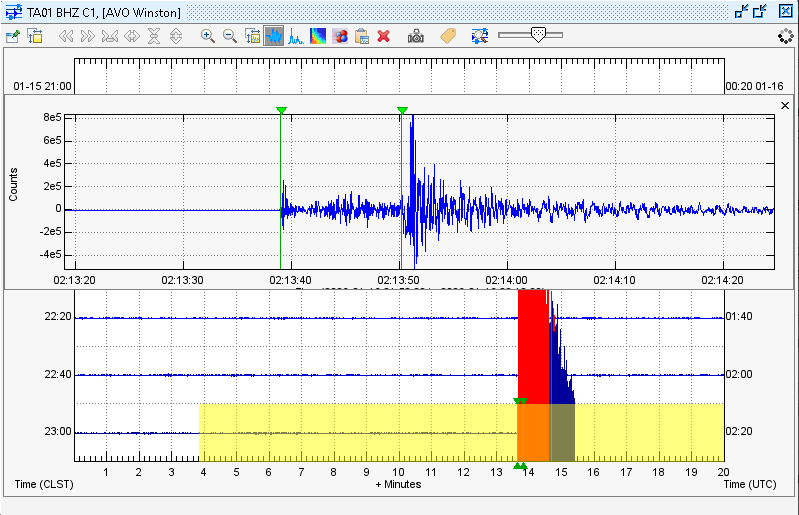Image resolution: width=799 pixels, height=515 pixels.
Task: Click the top time ruler bar
Action: click(399, 76)
